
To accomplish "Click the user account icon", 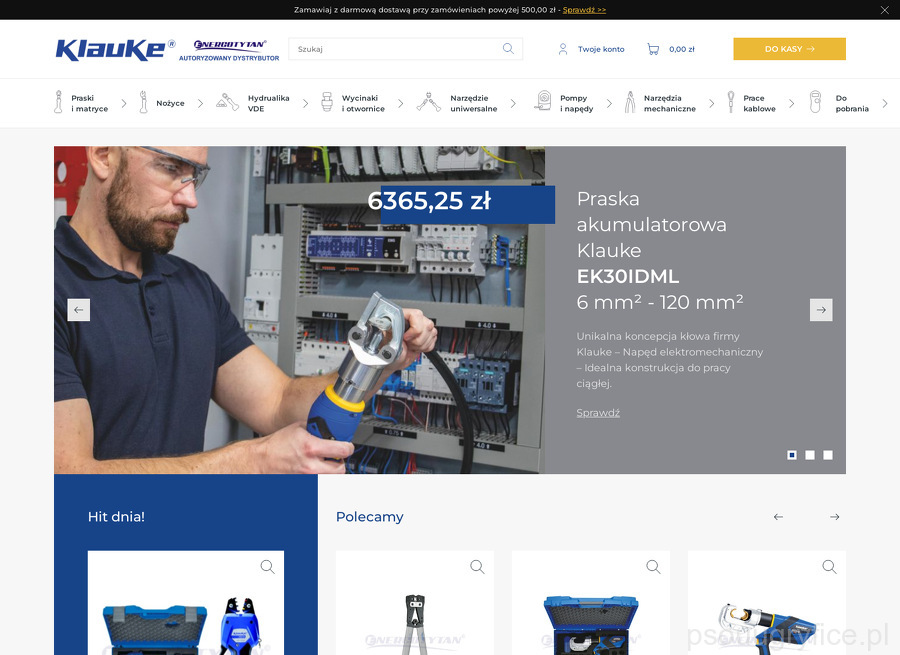I will (x=562, y=49).
